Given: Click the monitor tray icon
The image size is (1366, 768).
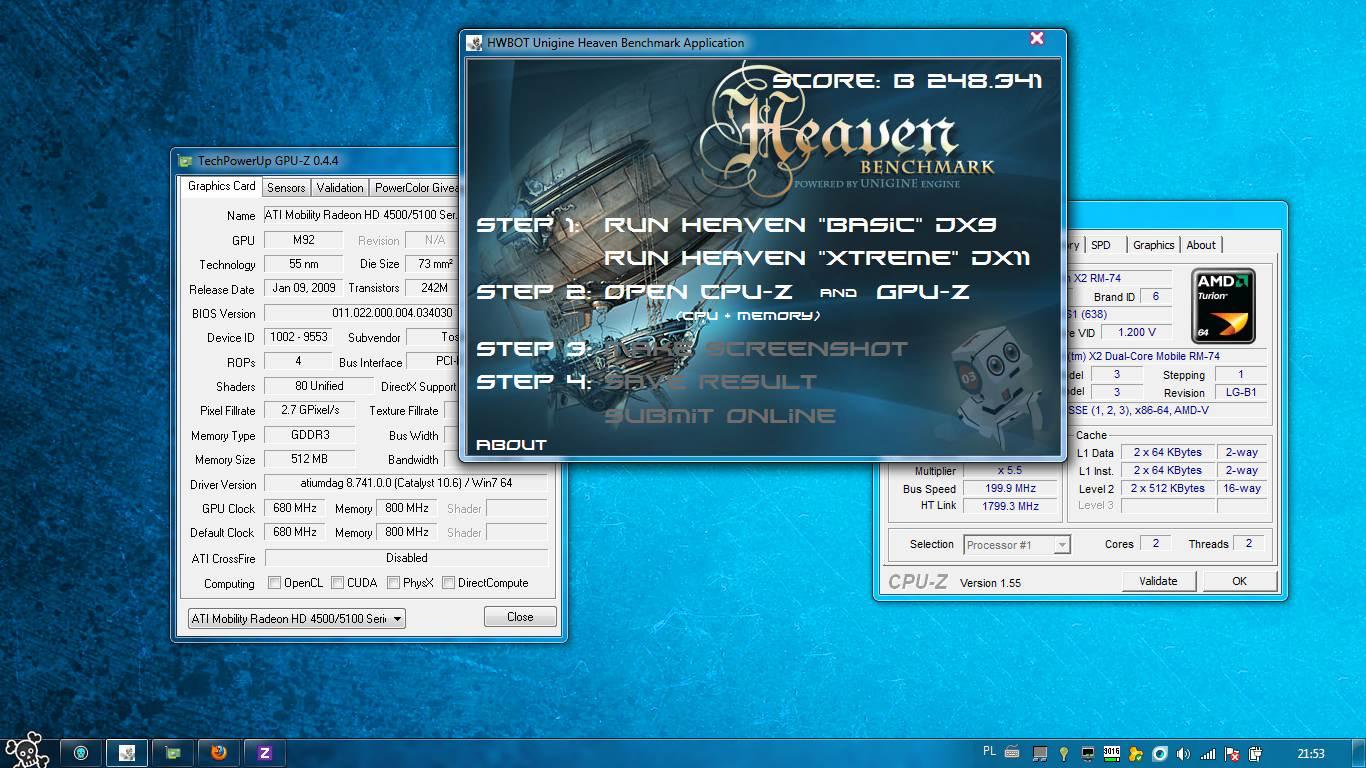Looking at the screenshot, I should [x=1088, y=754].
